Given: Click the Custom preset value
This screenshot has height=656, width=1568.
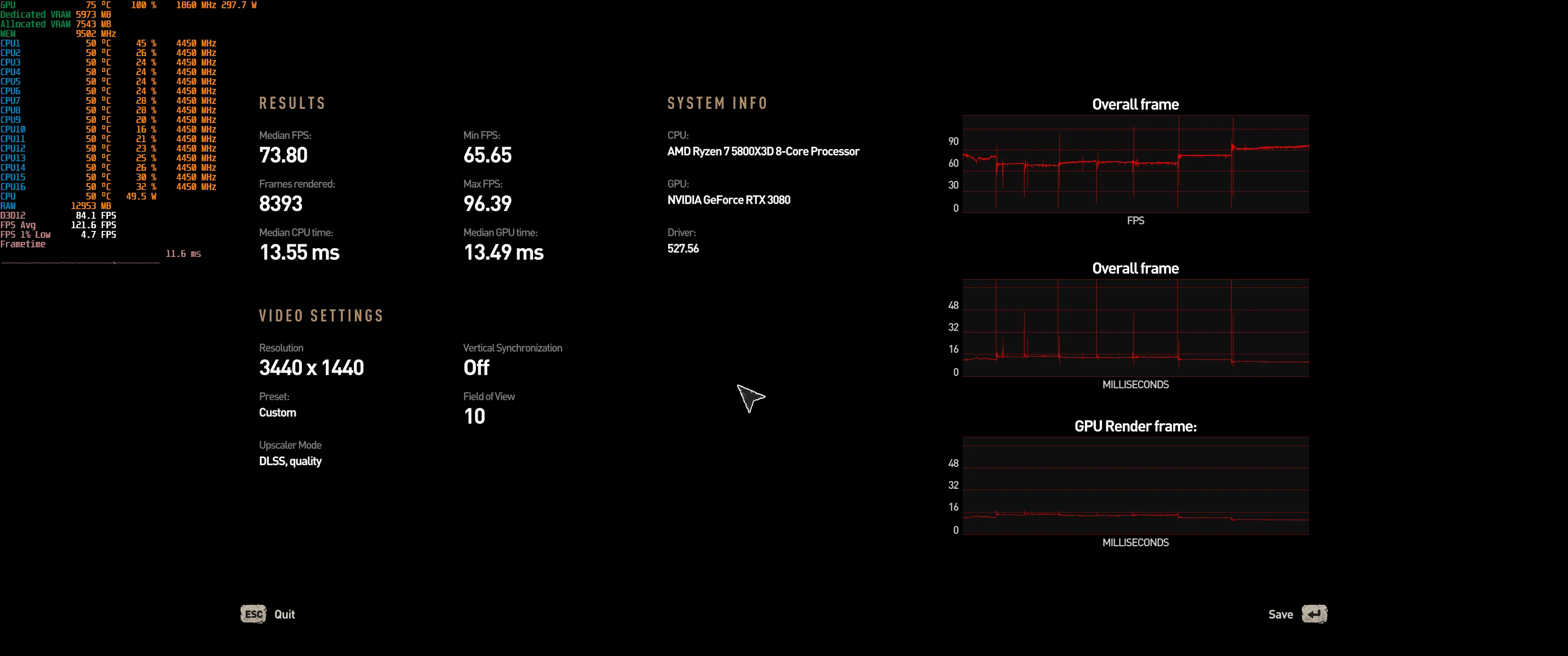Looking at the screenshot, I should click(x=278, y=413).
